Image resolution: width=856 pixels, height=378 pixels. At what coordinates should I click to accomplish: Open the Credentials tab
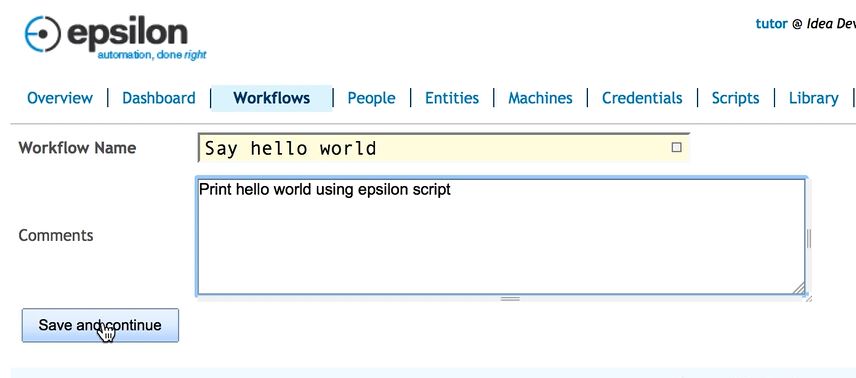tap(642, 98)
